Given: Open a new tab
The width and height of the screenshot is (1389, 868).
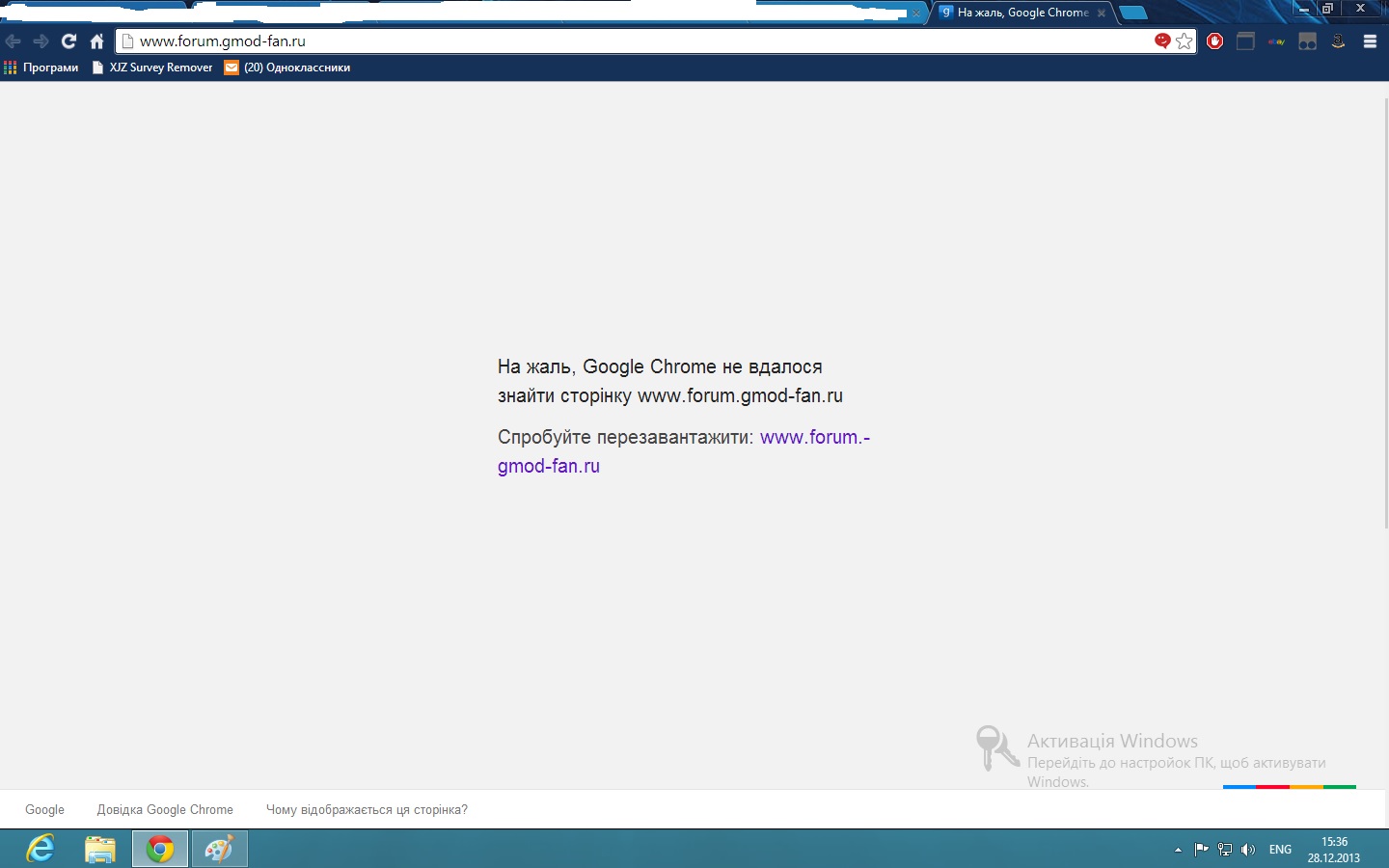Looking at the screenshot, I should [1133, 13].
